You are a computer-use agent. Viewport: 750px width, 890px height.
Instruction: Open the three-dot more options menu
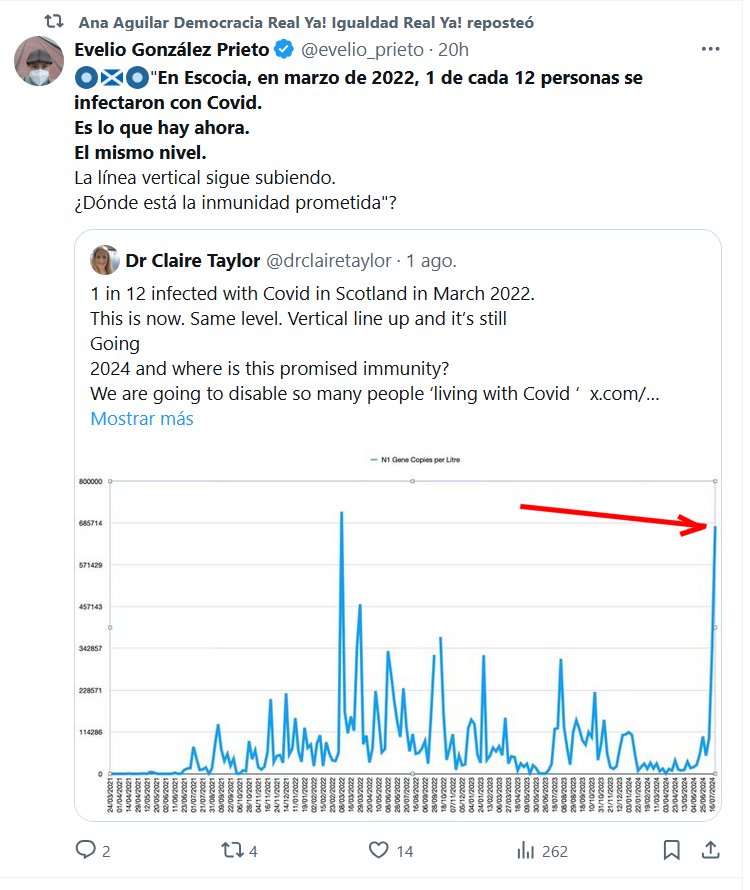click(710, 49)
